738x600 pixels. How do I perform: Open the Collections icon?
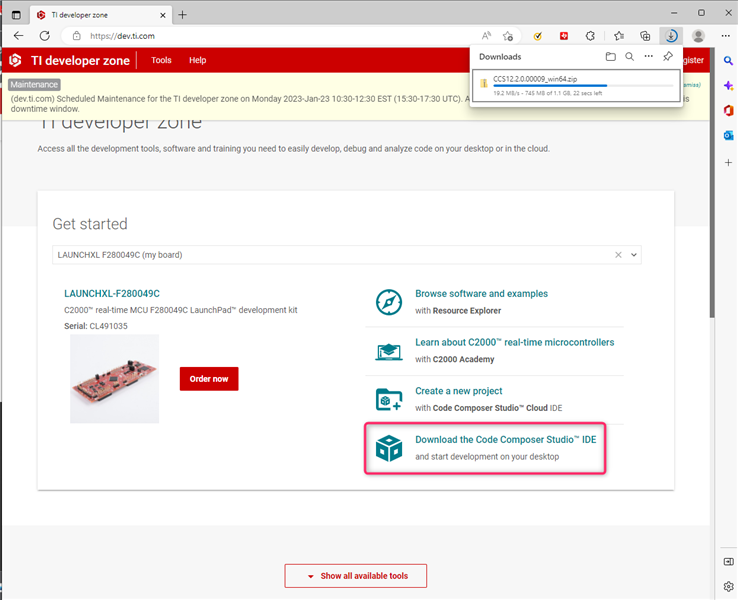(x=645, y=36)
